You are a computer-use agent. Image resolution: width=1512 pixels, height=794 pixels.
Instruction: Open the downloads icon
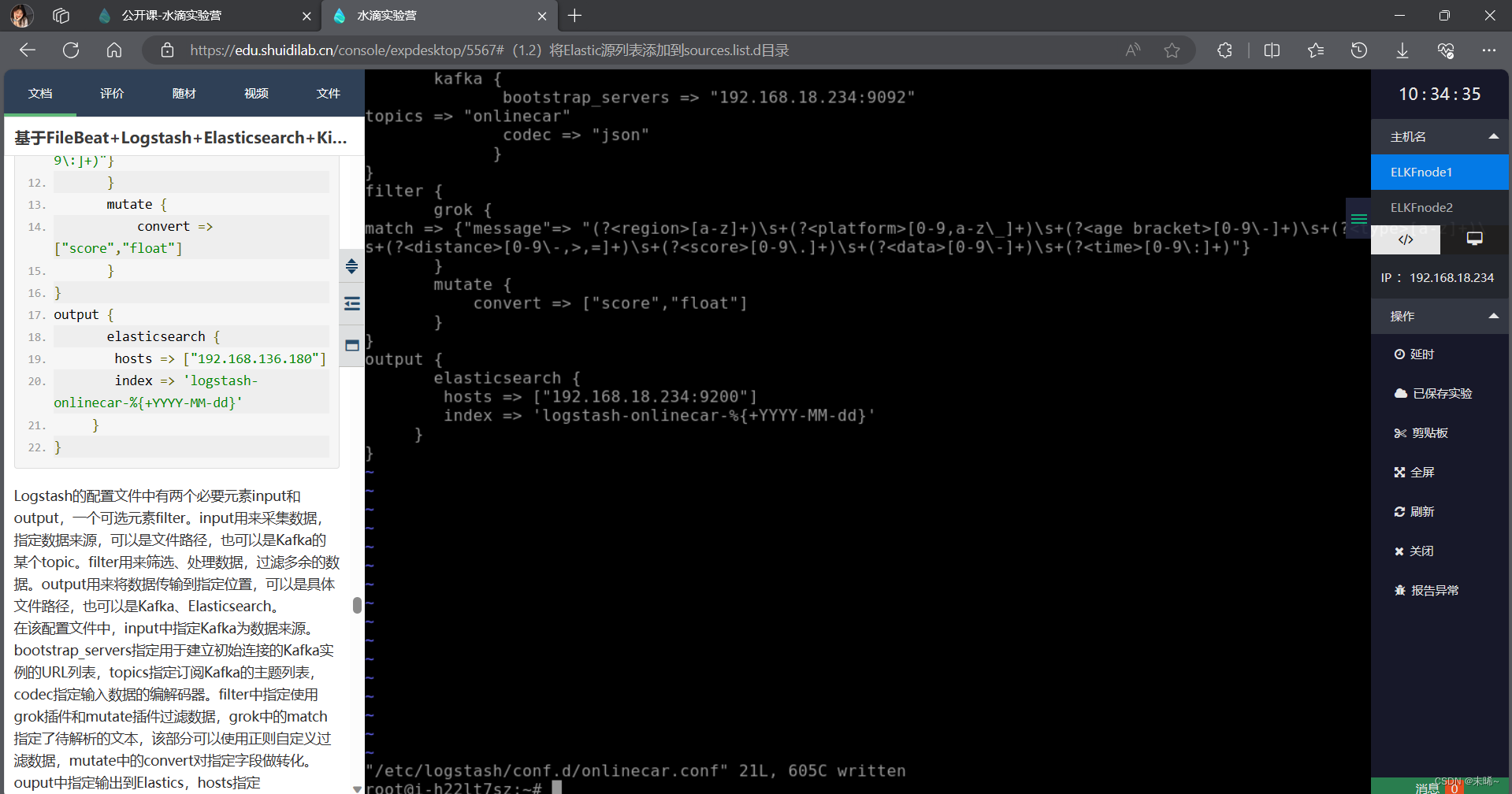click(1402, 50)
